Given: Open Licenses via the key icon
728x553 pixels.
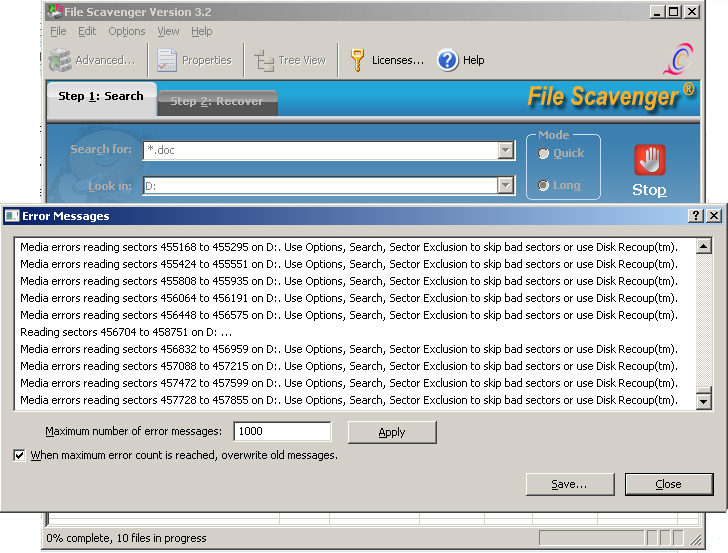Looking at the screenshot, I should [357, 60].
